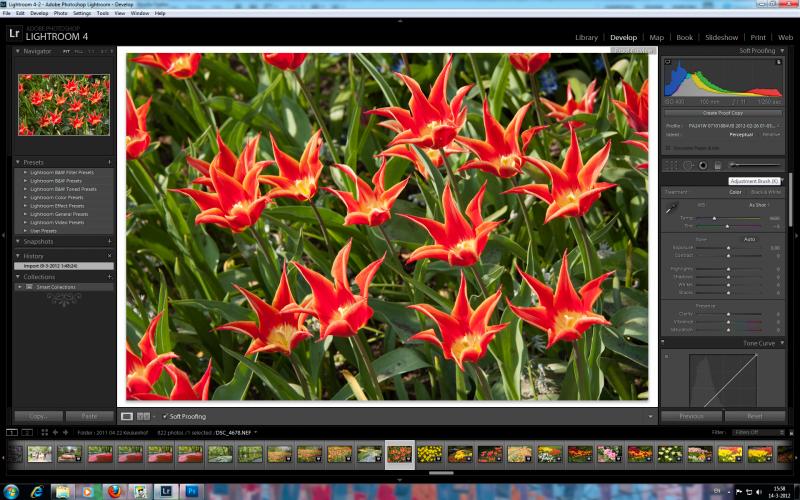Viewport: 800px width, 500px height.
Task: Open Windows Media Player from the taskbar
Action: (88, 491)
